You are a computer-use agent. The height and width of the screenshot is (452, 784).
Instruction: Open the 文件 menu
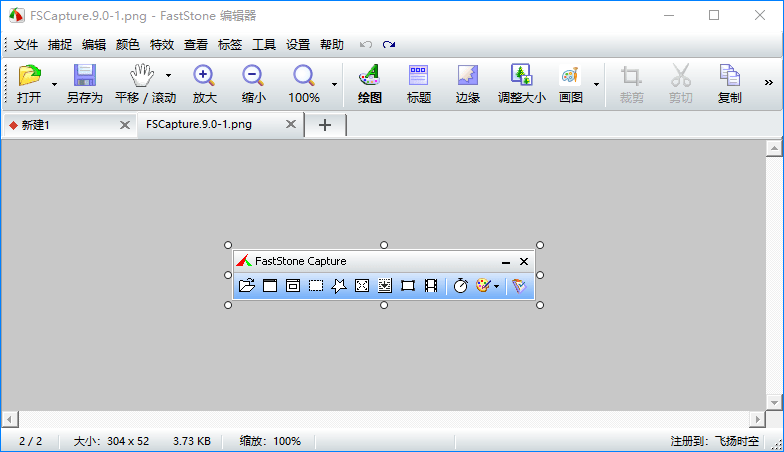pyautogui.click(x=26, y=44)
